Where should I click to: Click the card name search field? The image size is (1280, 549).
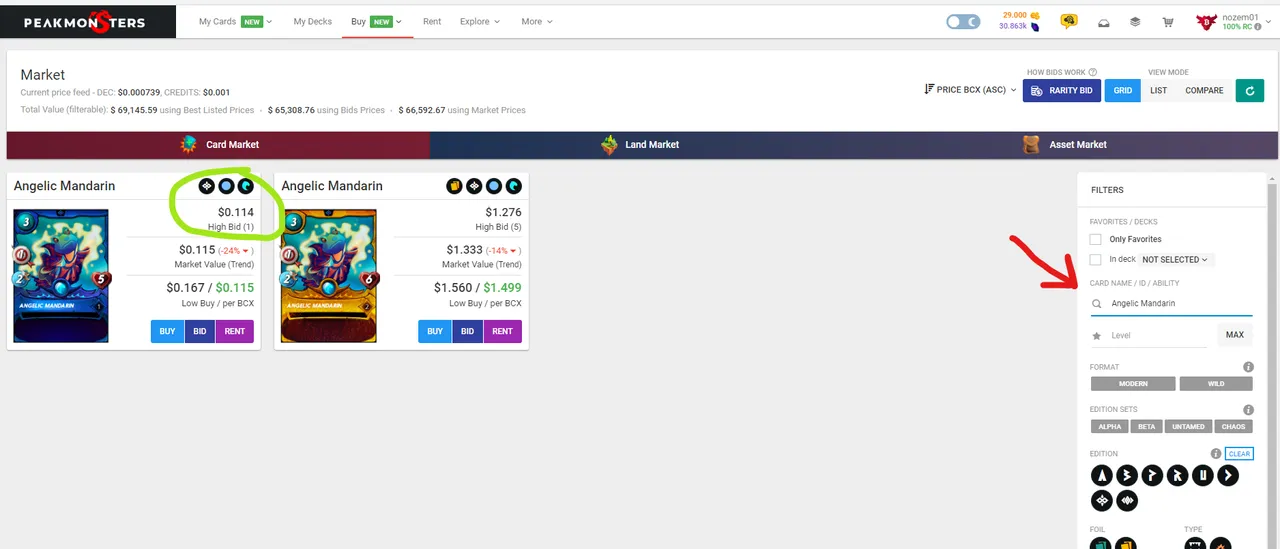coord(1171,303)
